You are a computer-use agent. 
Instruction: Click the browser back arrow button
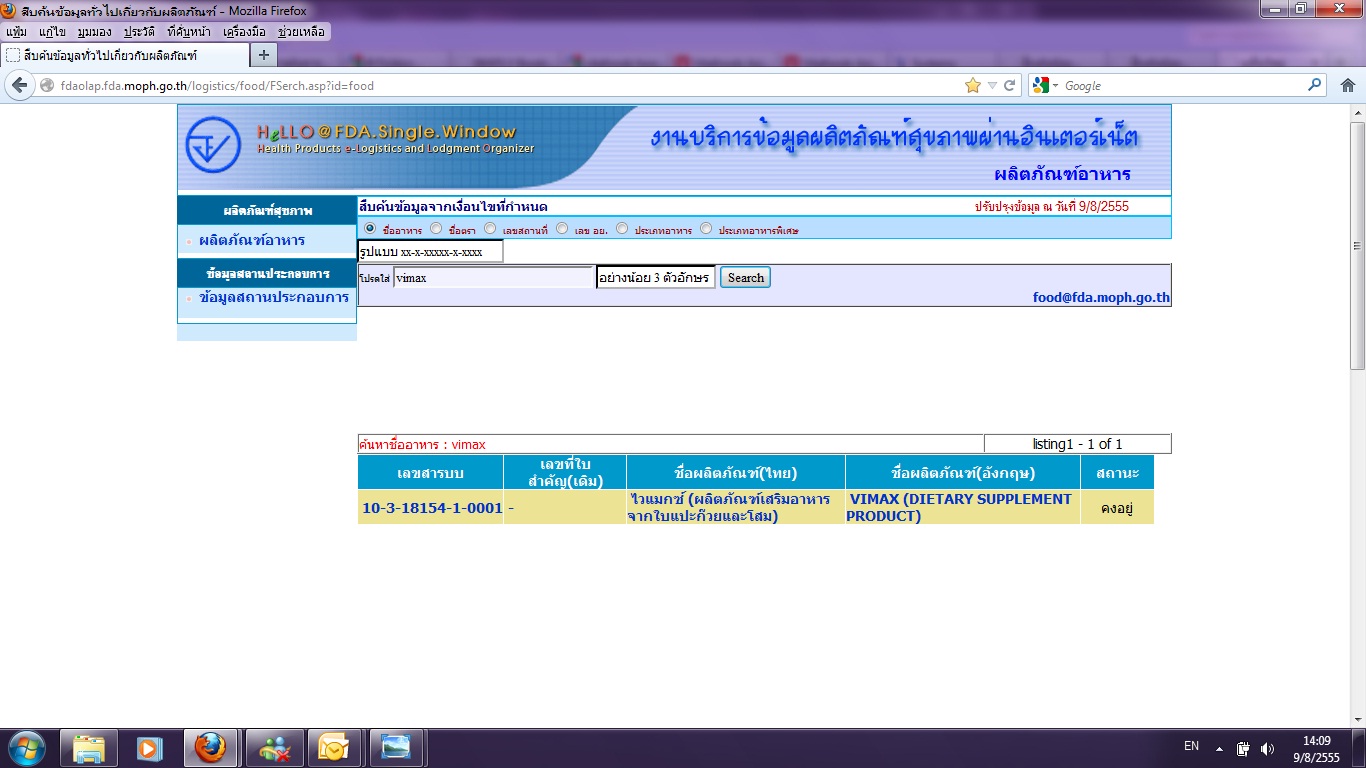coord(18,86)
